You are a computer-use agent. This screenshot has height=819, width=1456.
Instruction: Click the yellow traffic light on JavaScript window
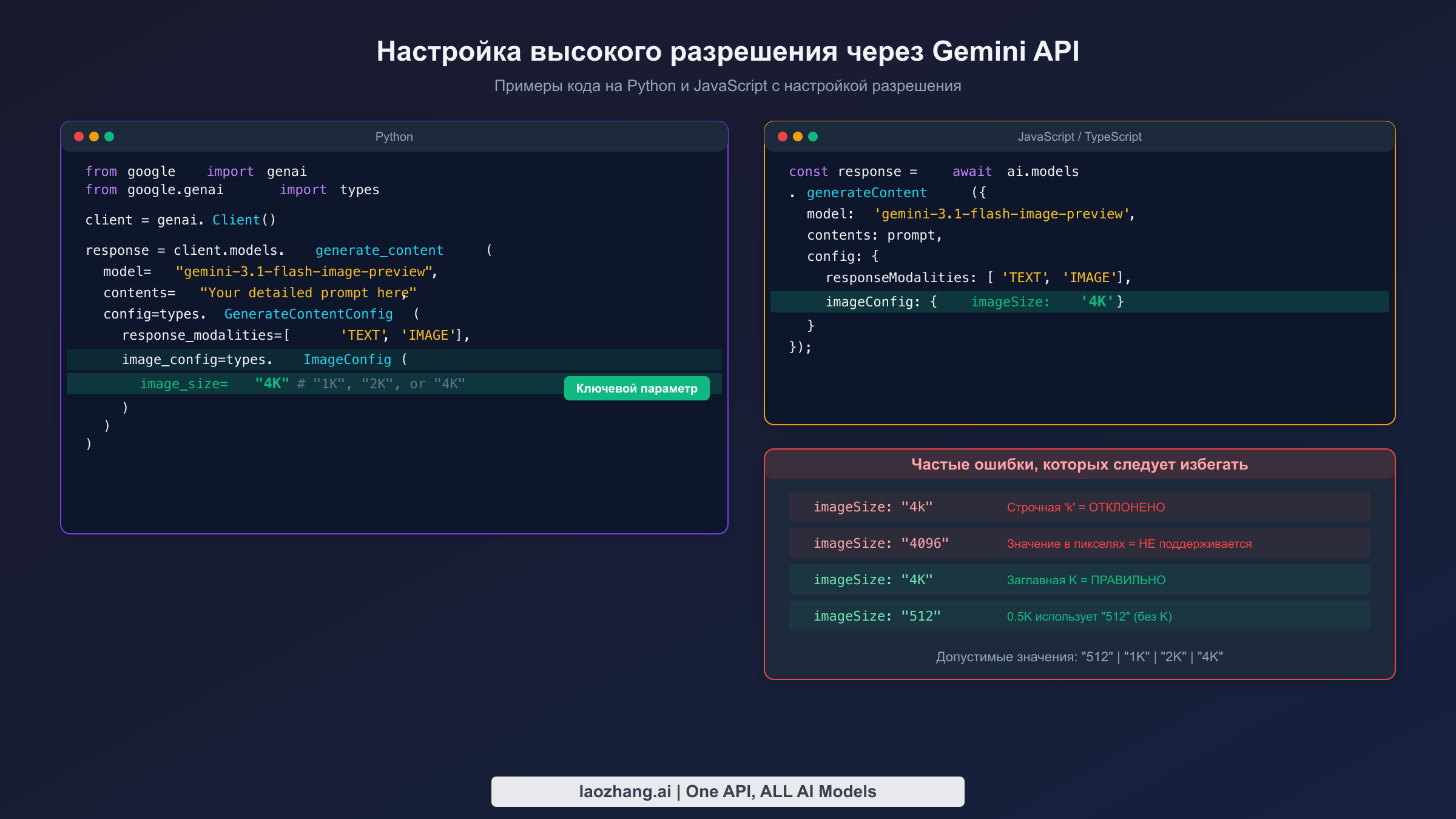(x=798, y=136)
